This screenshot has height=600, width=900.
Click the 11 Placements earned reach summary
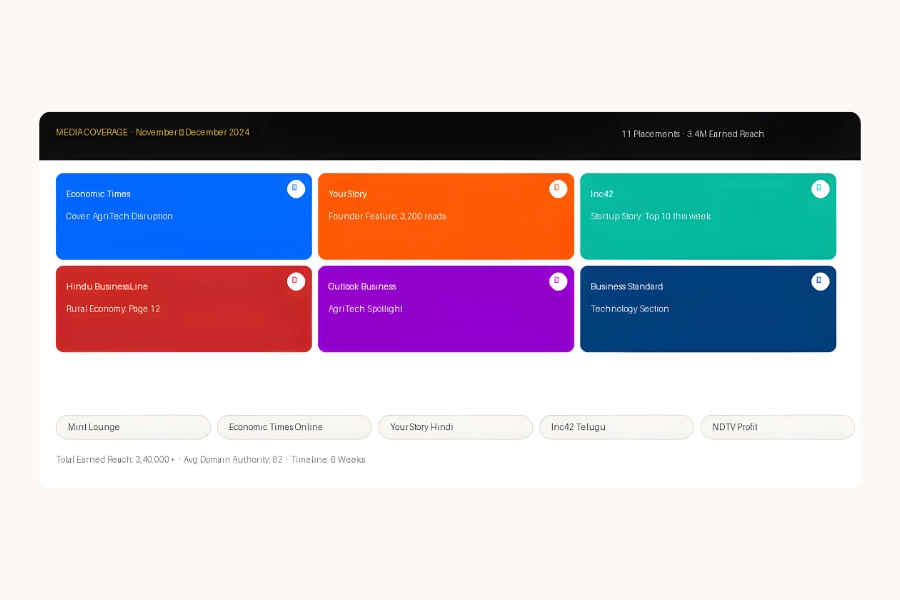coord(692,134)
